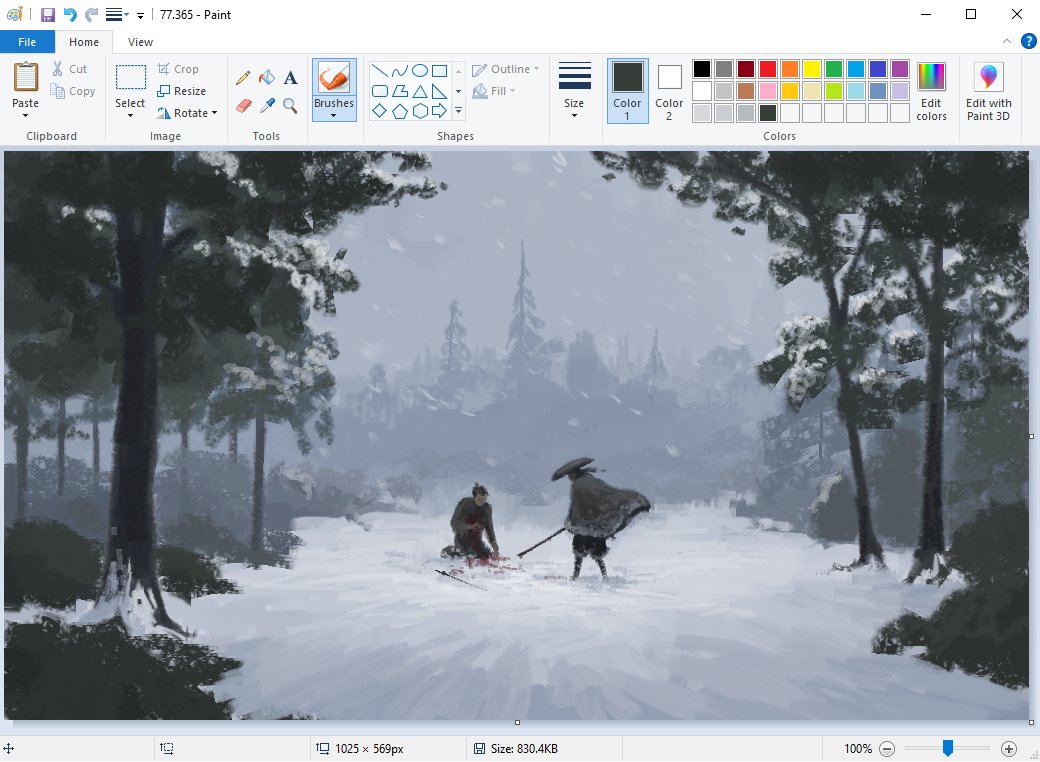This screenshot has width=1040, height=762.
Task: Open Paint Help question mark icon
Action: tap(1028, 41)
